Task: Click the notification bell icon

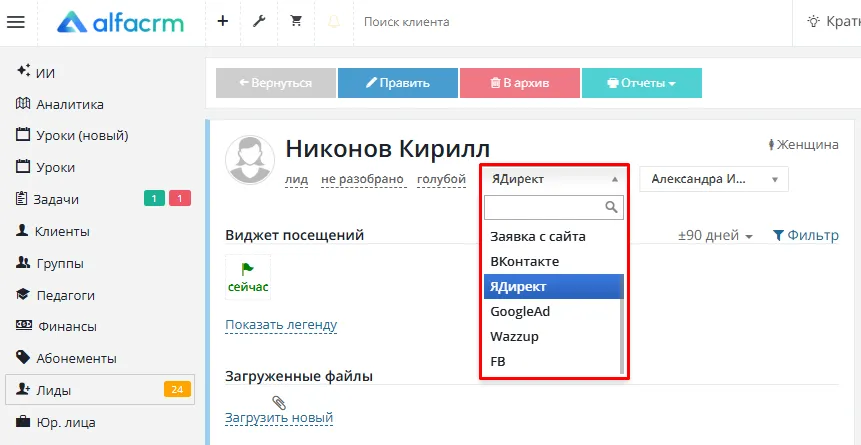Action: (334, 21)
